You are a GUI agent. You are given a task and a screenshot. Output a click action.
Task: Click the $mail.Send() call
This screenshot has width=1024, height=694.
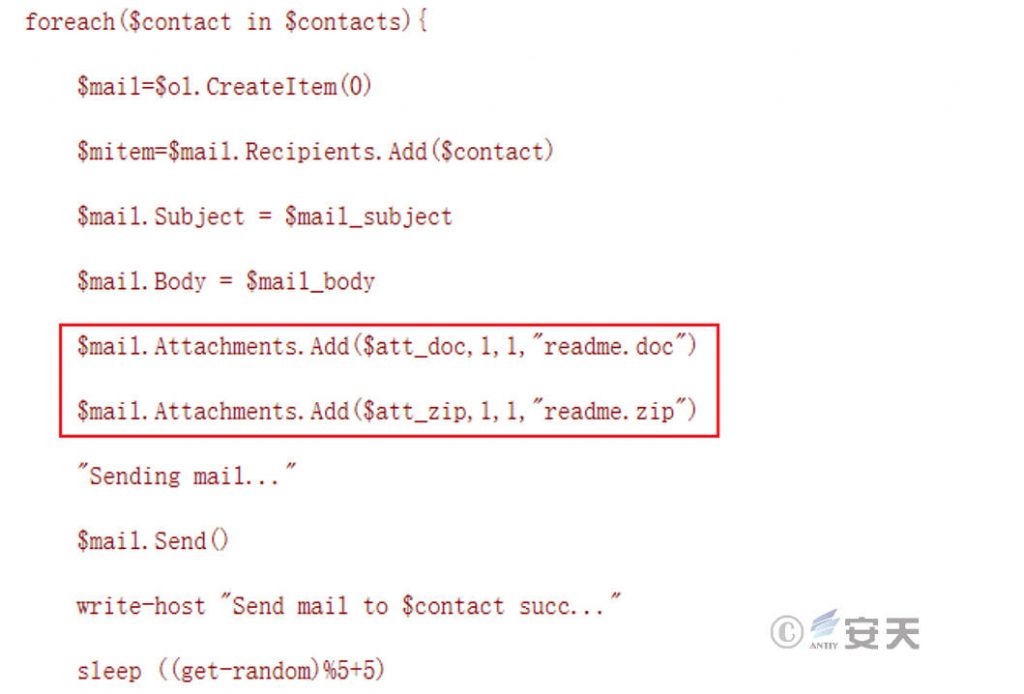pyautogui.click(x=152, y=541)
